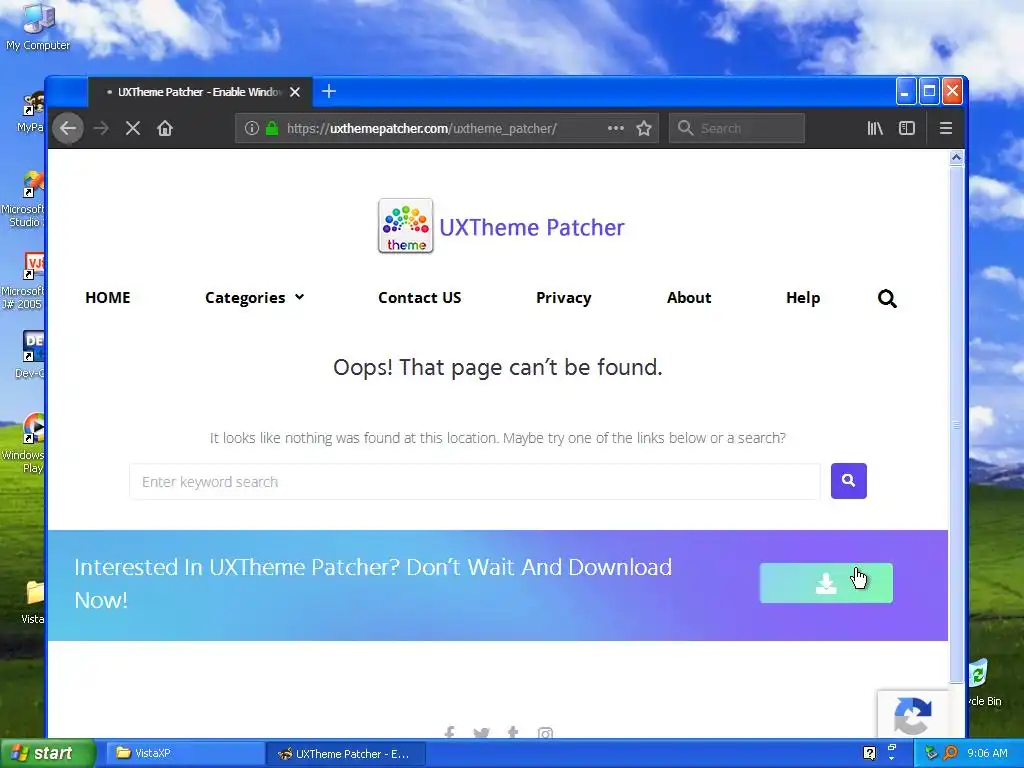The height and width of the screenshot is (768, 1024).
Task: Open My Computer desktop icon
Action: click(x=38, y=27)
